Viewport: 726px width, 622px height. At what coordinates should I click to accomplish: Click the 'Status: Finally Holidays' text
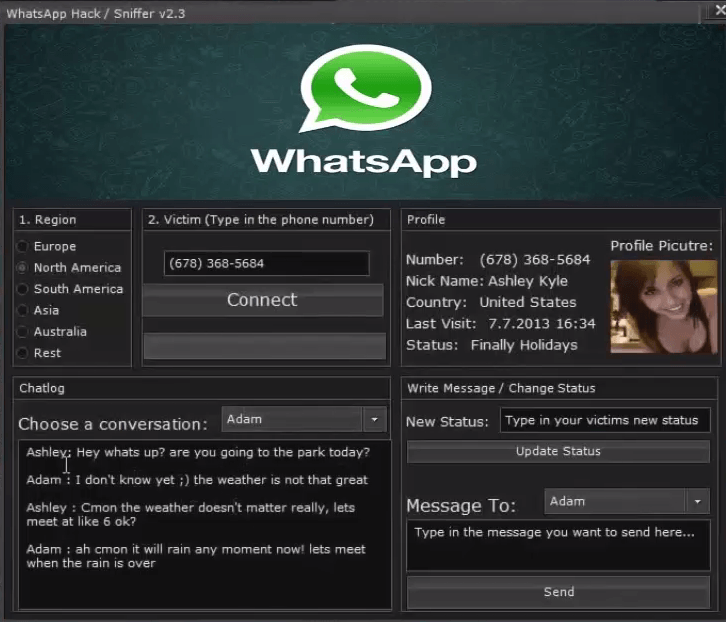point(492,345)
